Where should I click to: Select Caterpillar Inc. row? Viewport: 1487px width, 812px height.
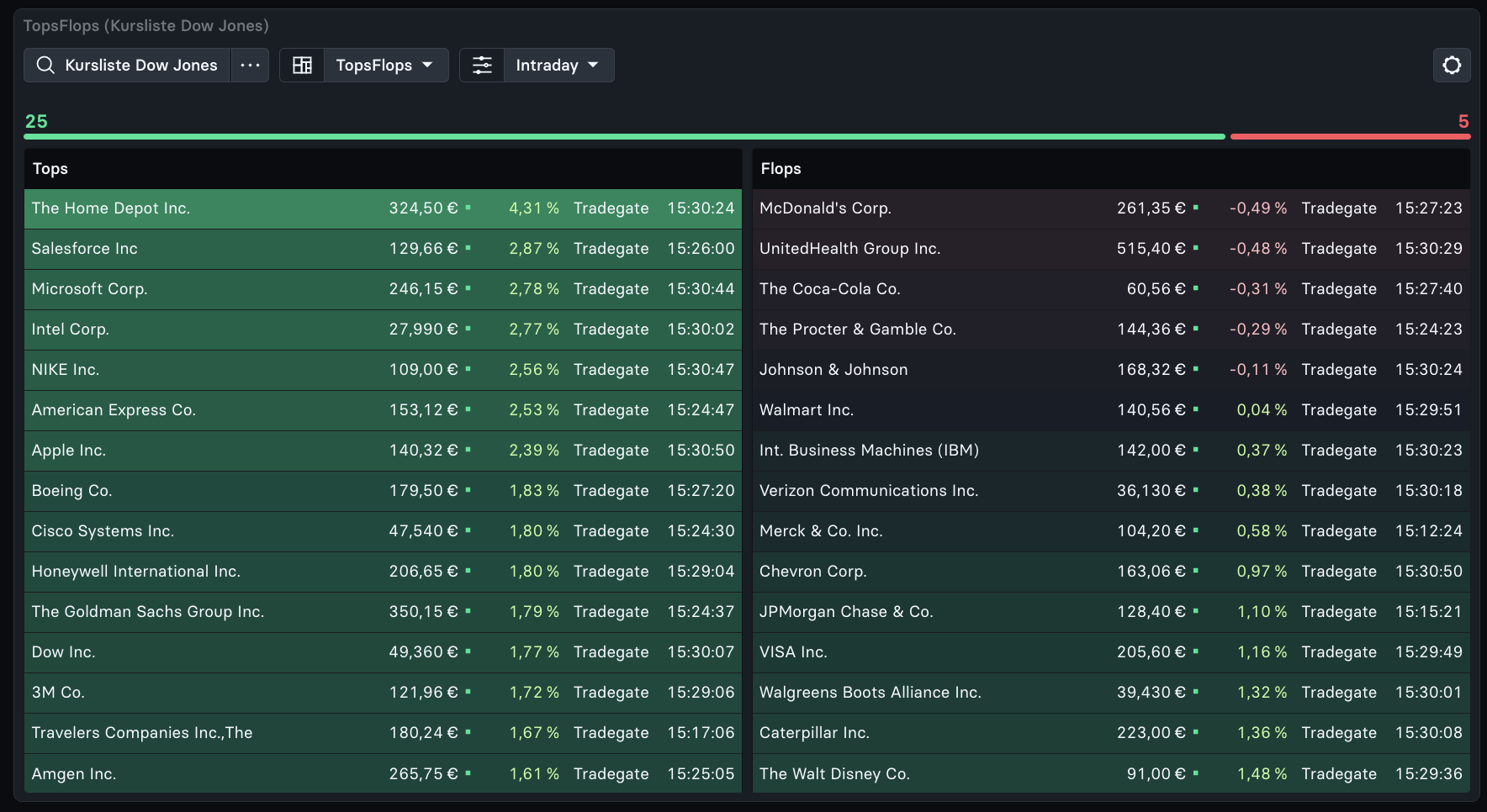point(1111,733)
